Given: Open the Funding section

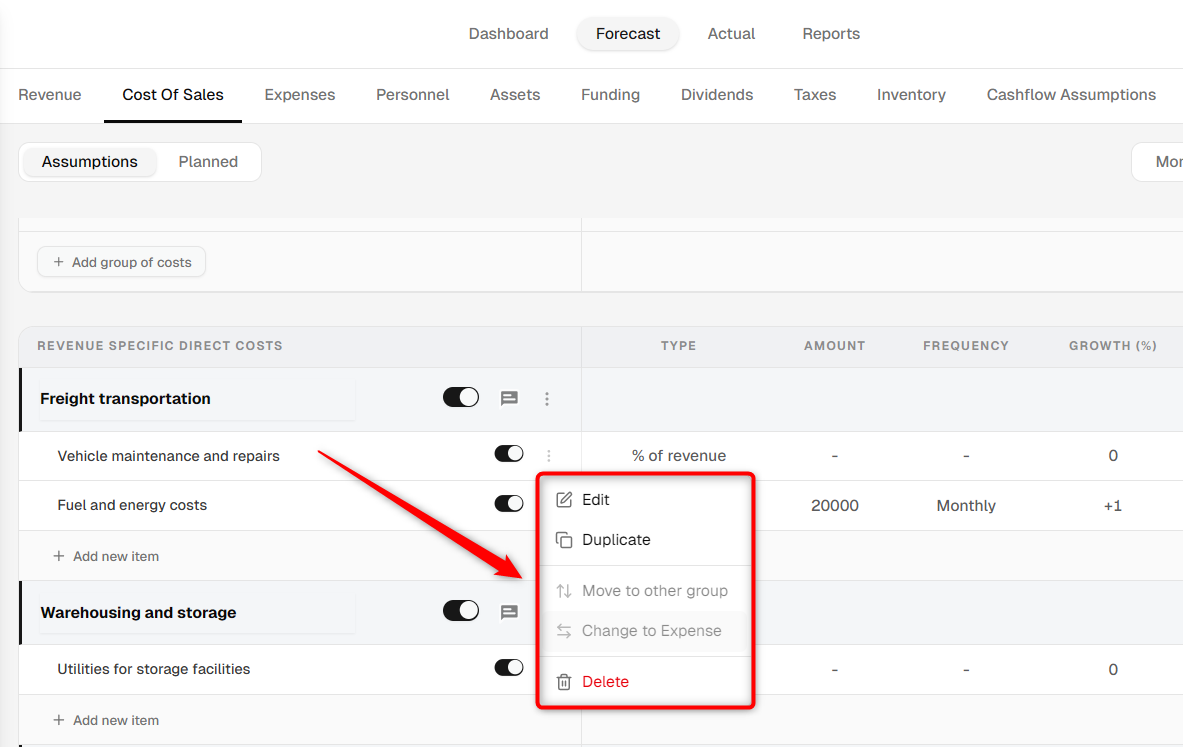Looking at the screenshot, I should coord(610,95).
